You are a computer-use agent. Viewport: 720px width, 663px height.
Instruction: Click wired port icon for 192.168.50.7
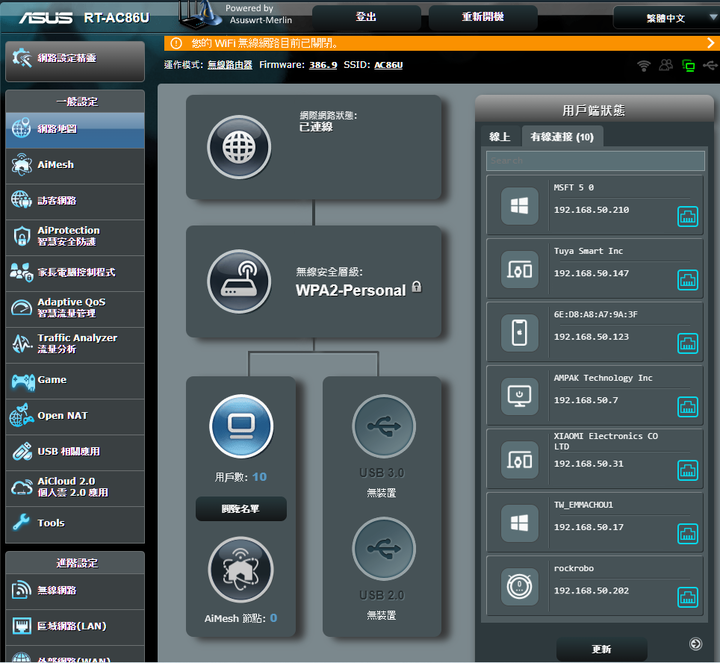coord(687,407)
